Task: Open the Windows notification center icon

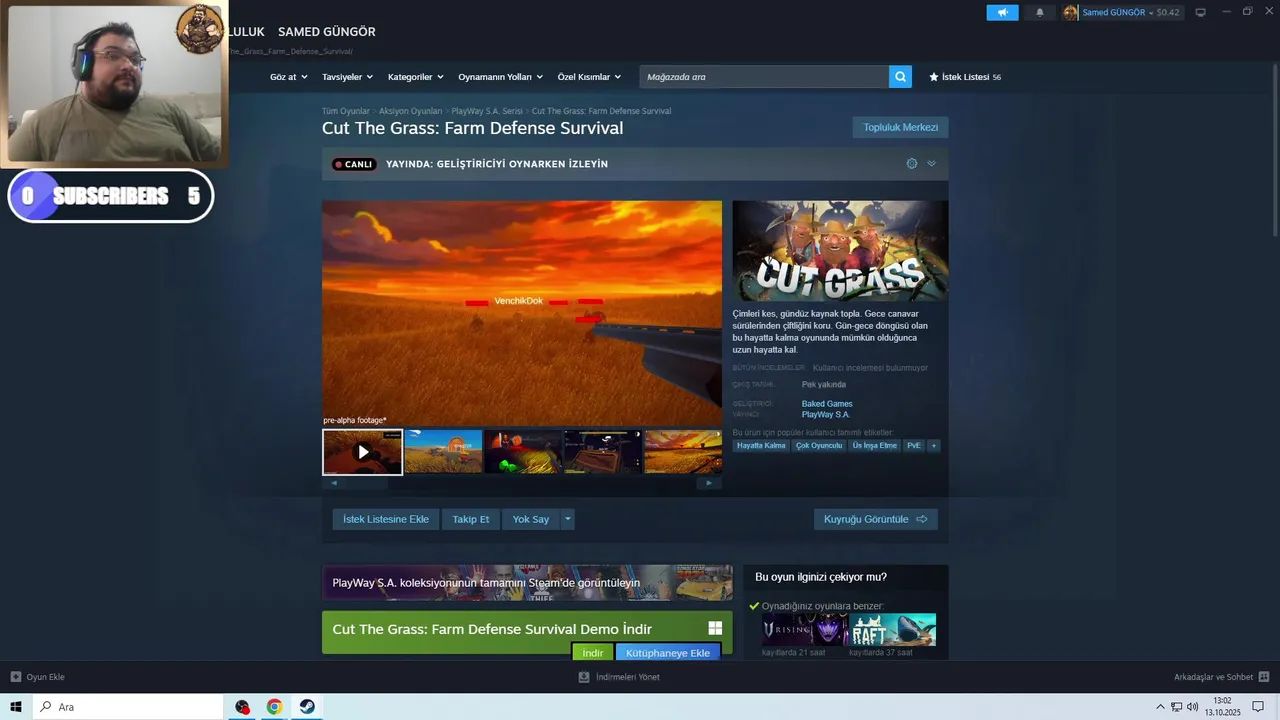Action: coord(1258,707)
